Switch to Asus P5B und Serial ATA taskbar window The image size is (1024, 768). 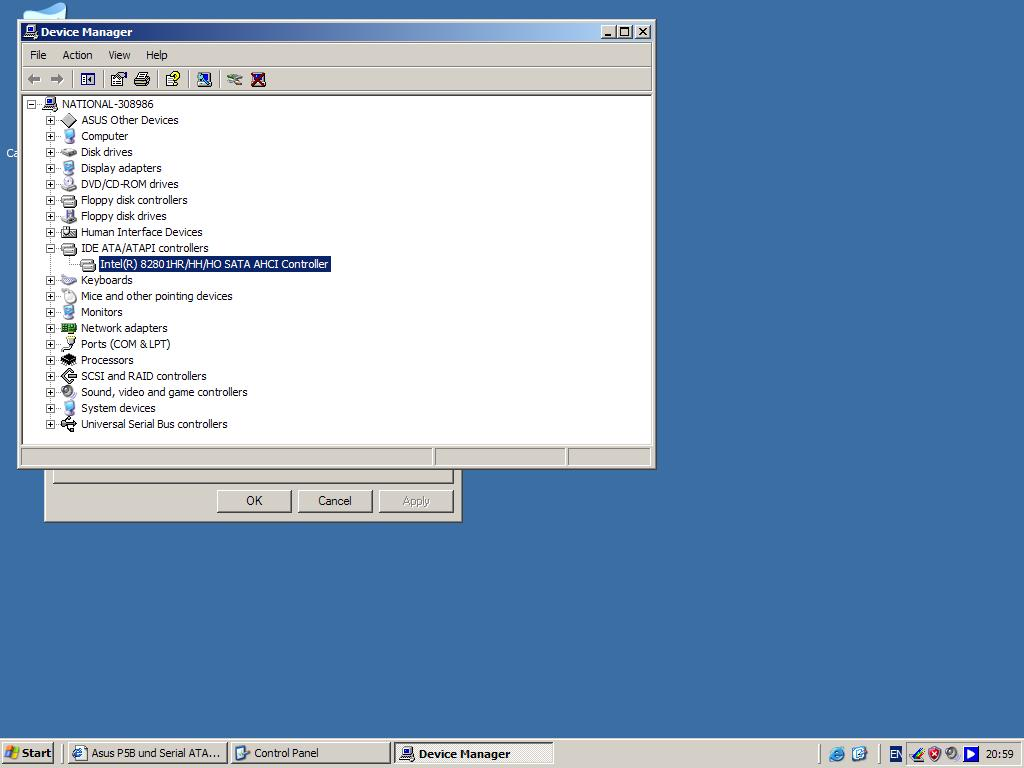pos(148,753)
